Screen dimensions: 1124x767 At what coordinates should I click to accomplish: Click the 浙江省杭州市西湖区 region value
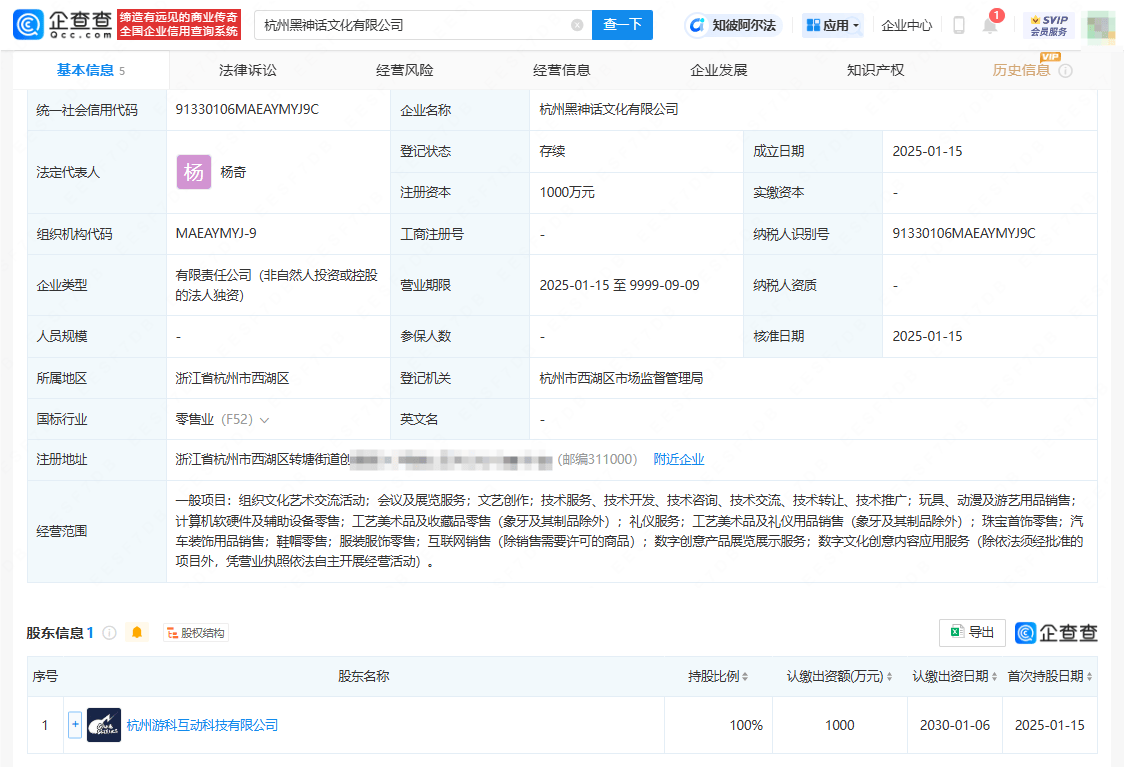click(x=232, y=378)
